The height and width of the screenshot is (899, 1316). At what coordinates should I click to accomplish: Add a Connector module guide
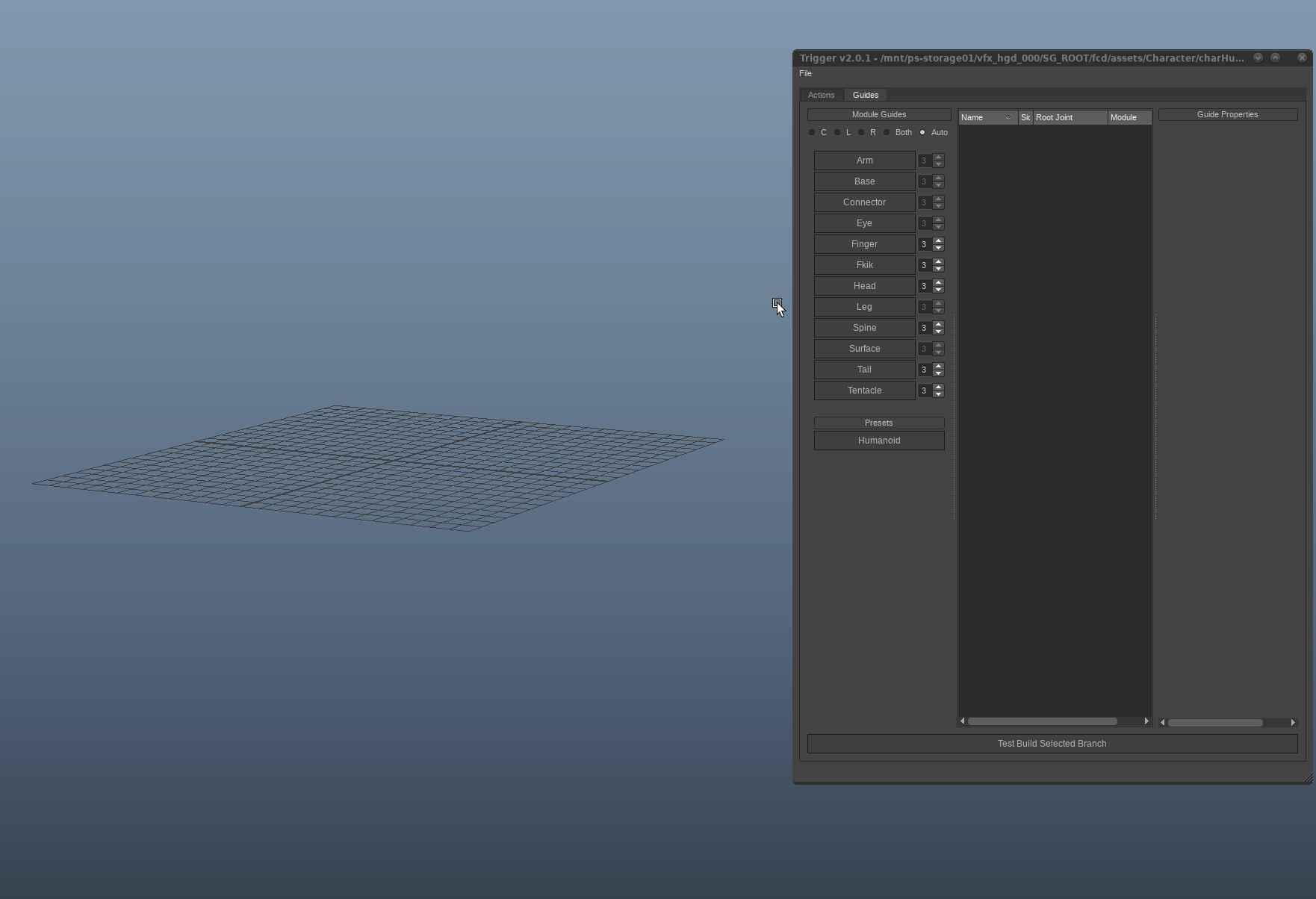point(864,202)
